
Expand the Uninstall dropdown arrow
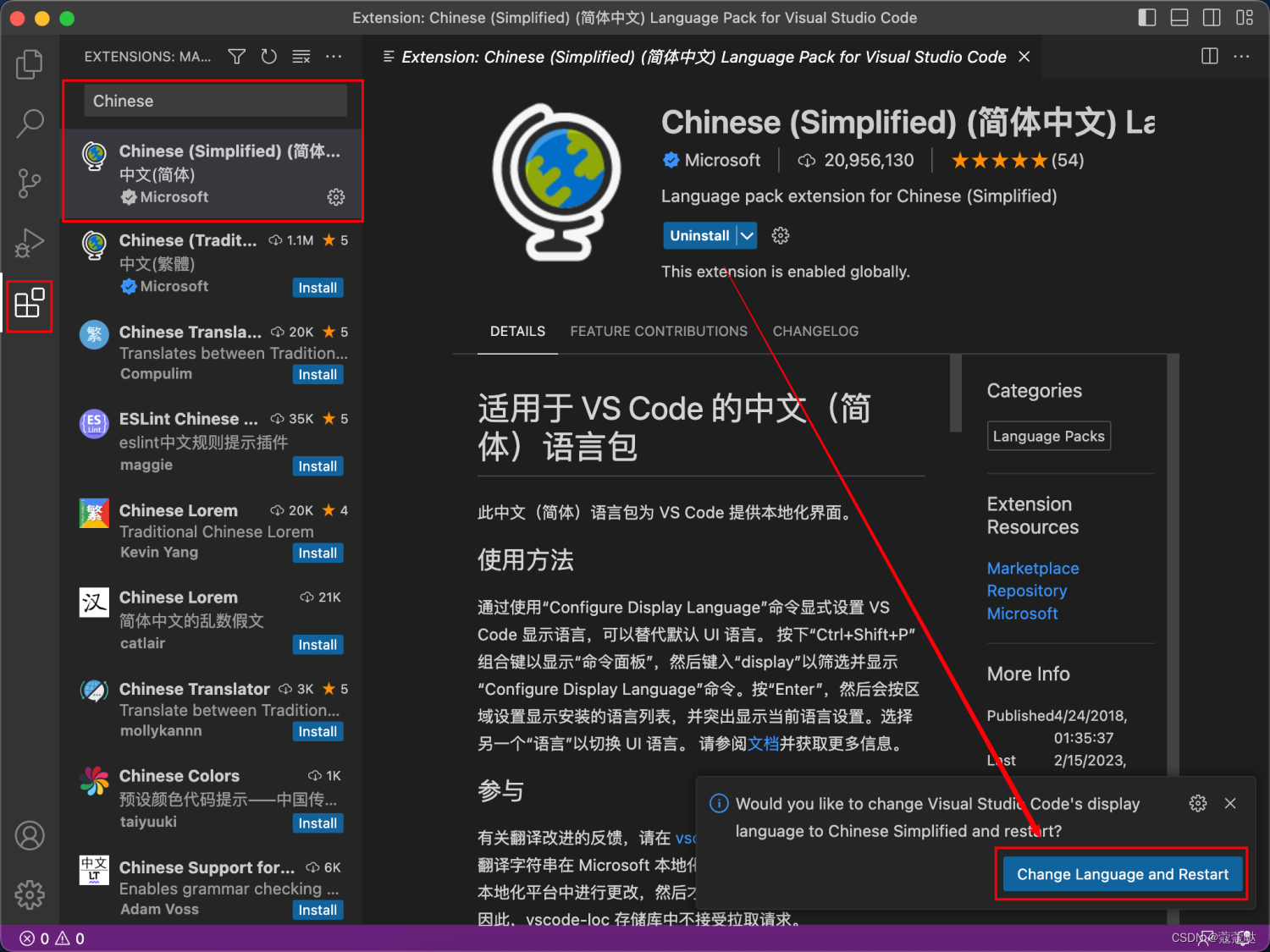pyautogui.click(x=747, y=235)
